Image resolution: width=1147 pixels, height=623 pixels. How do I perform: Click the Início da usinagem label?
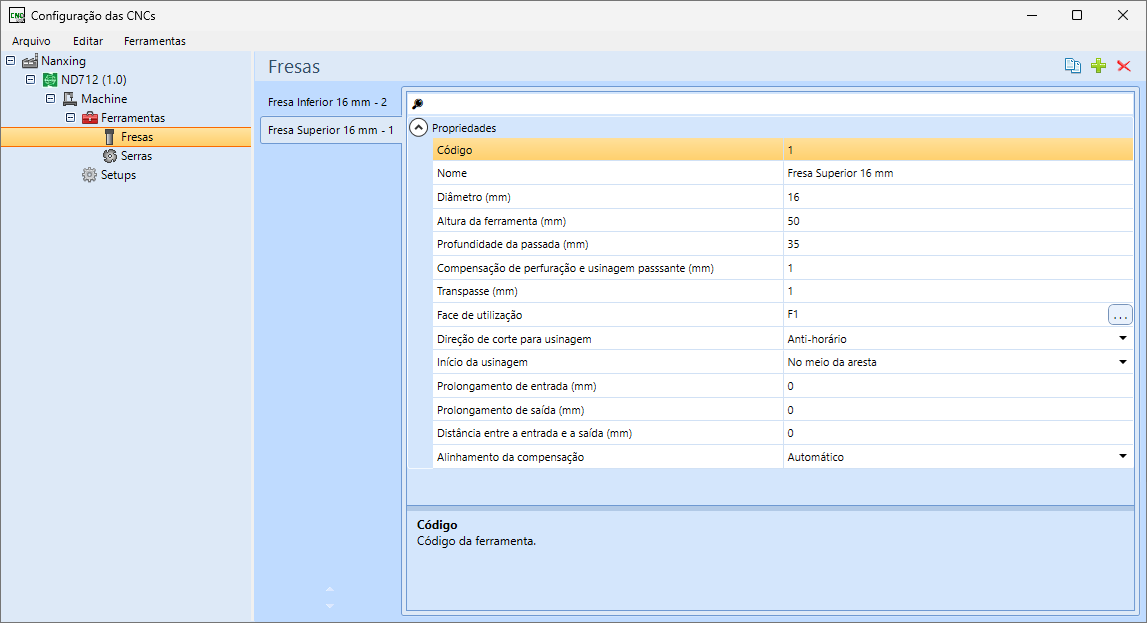tap(482, 362)
